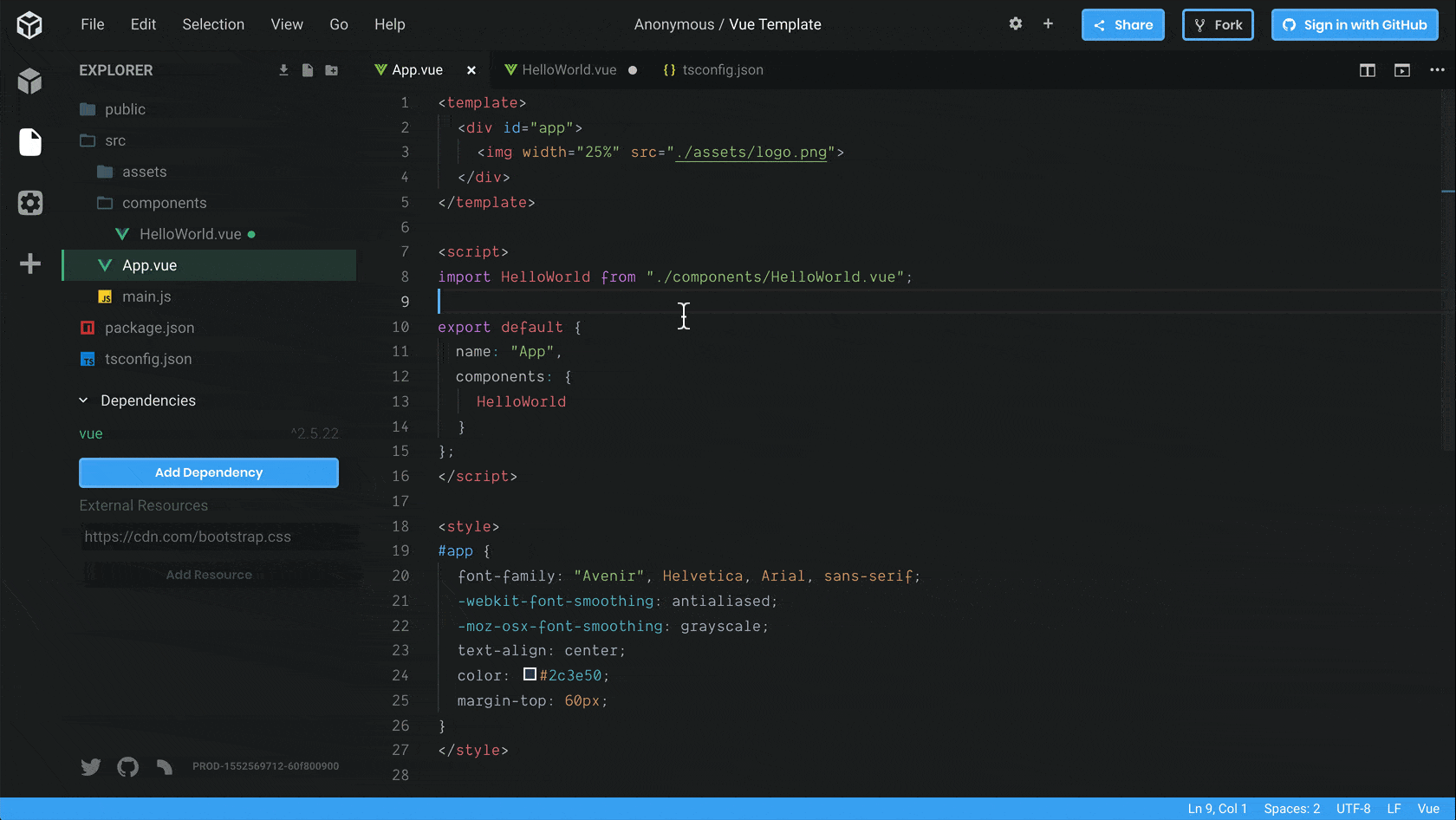Open the Twitter icon link in footer

[x=91, y=766]
